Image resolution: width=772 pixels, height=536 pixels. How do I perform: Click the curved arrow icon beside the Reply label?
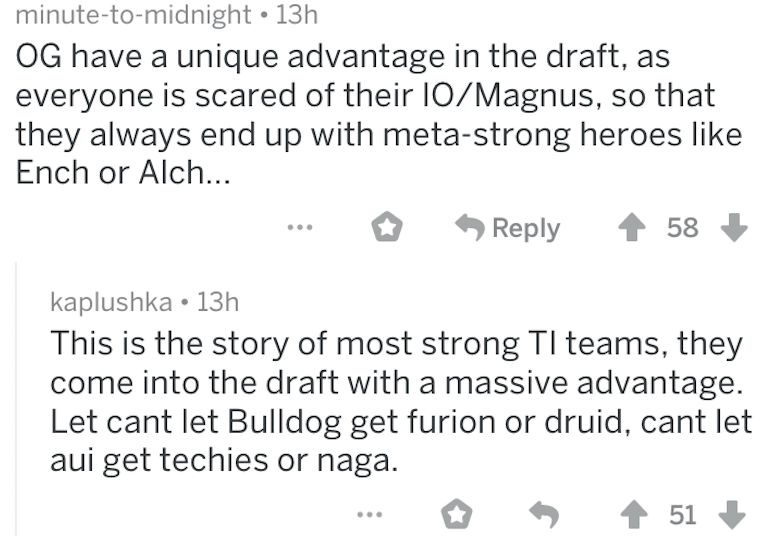[469, 229]
